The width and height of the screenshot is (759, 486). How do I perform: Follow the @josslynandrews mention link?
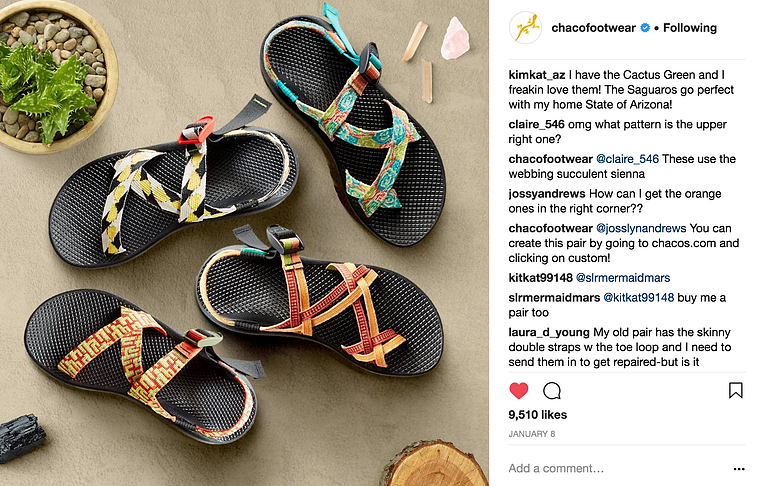click(x=641, y=228)
